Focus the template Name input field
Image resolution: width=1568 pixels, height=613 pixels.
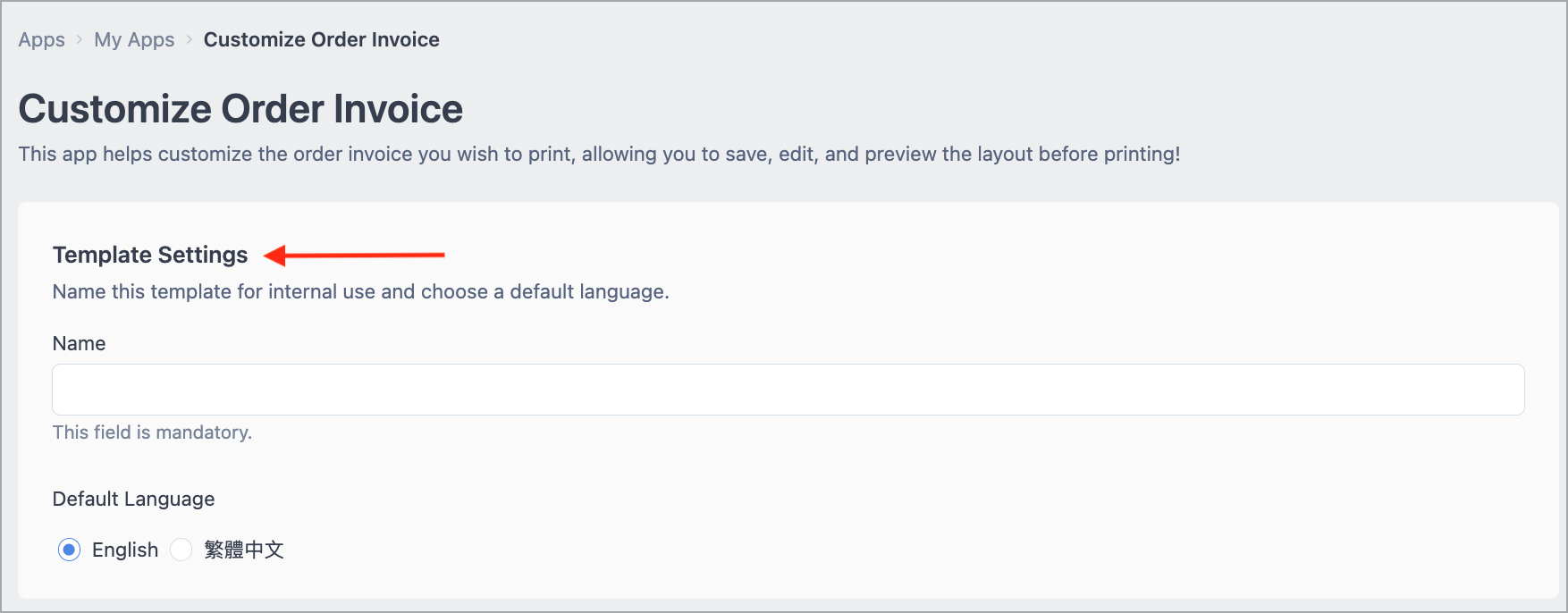coord(788,390)
